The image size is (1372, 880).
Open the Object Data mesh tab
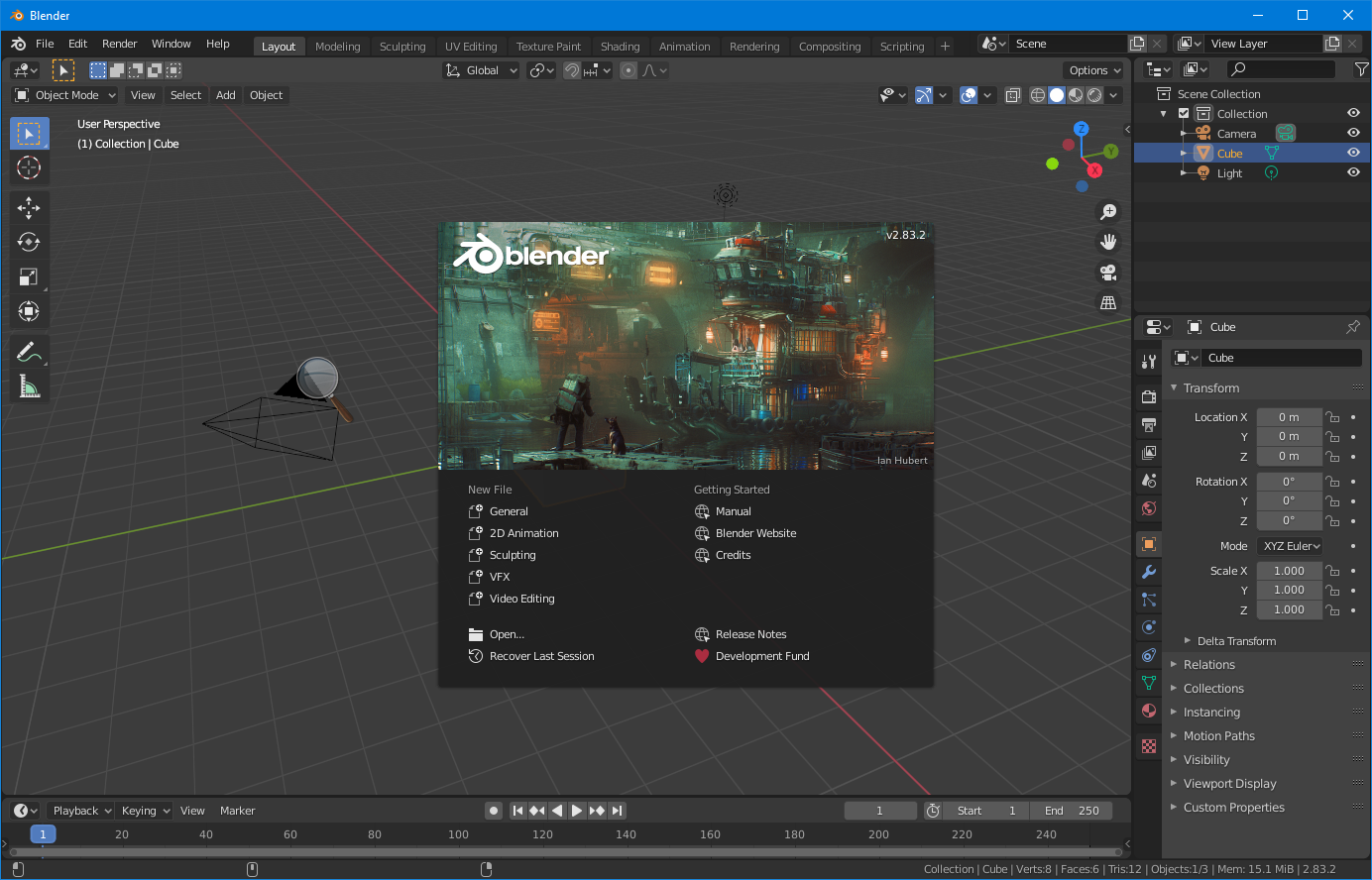1149,683
